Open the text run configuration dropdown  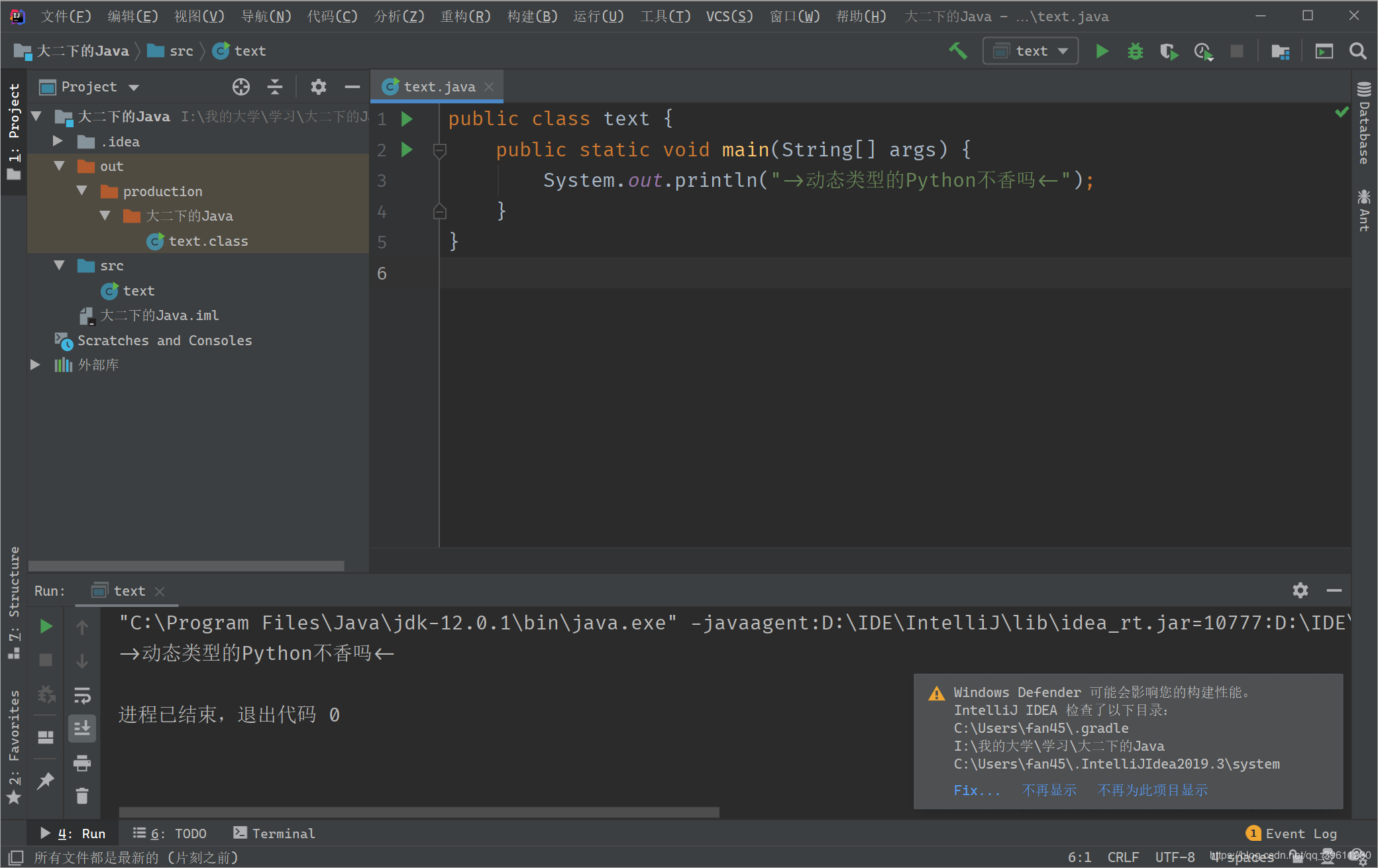pyautogui.click(x=1031, y=51)
